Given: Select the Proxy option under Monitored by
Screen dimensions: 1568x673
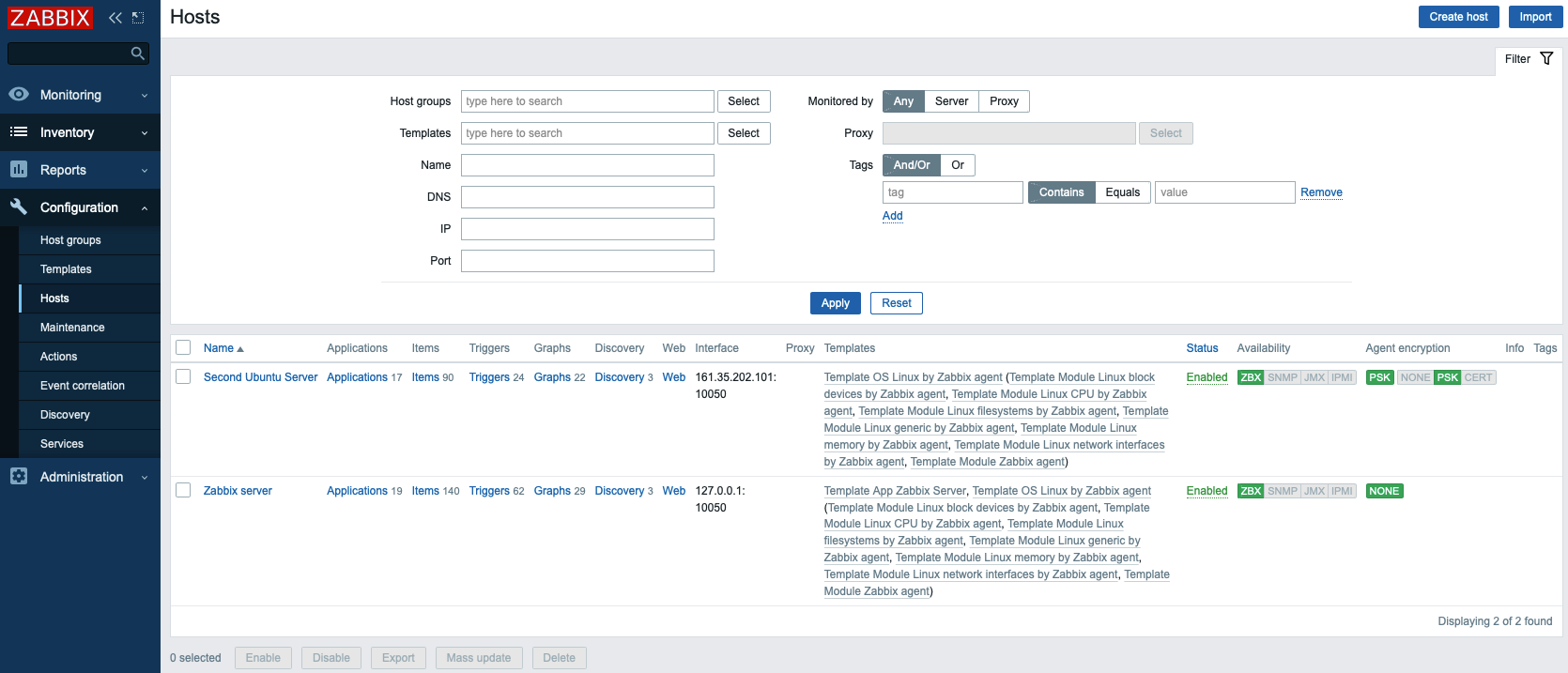Looking at the screenshot, I should pos(1004,101).
